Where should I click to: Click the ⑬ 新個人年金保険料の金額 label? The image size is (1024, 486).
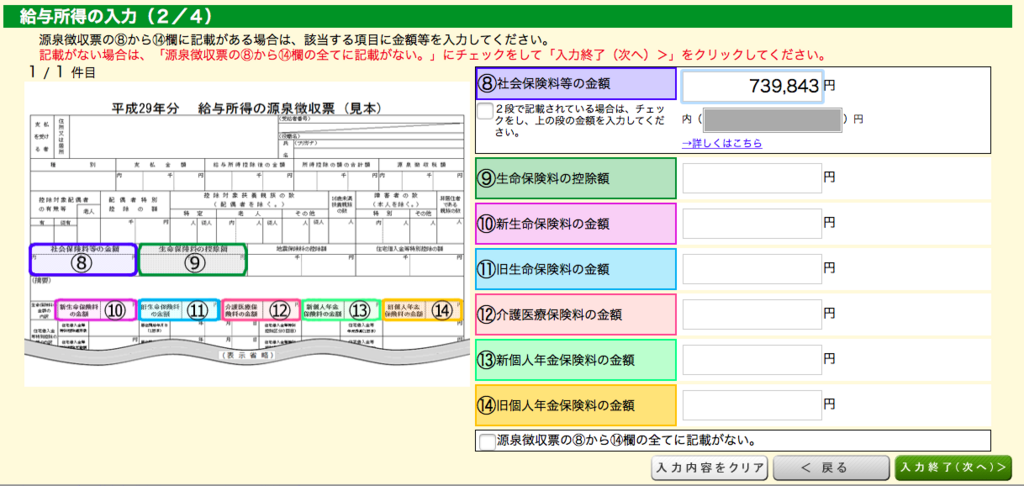576,359
